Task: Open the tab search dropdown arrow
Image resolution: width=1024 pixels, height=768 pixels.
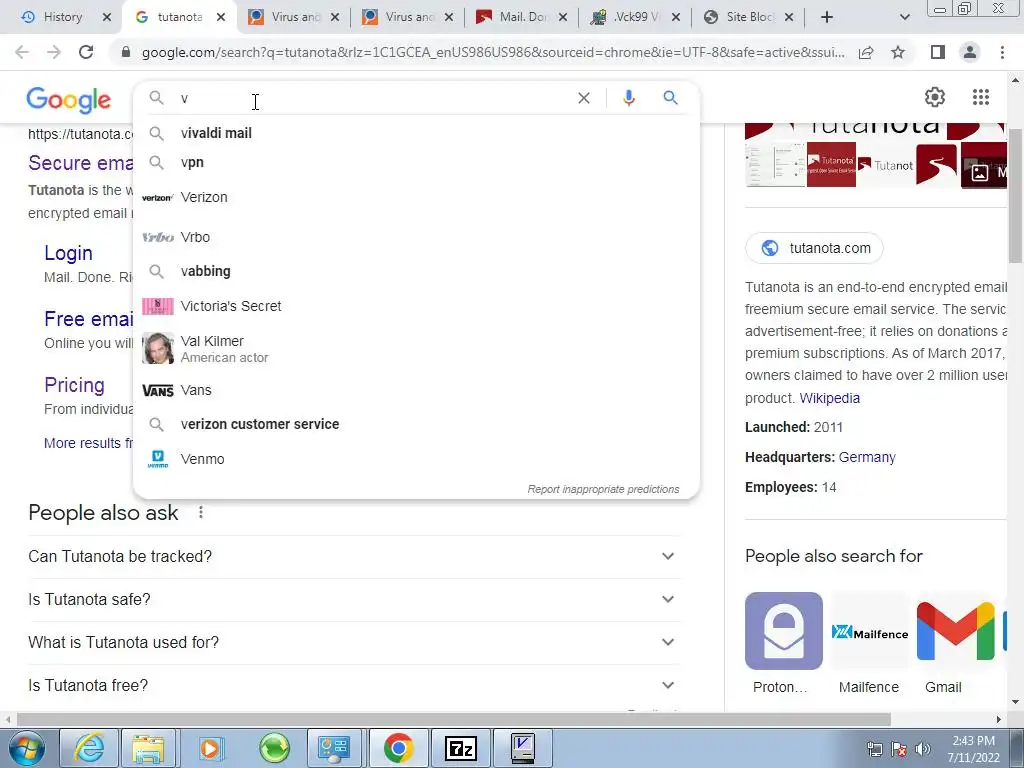Action: (904, 17)
